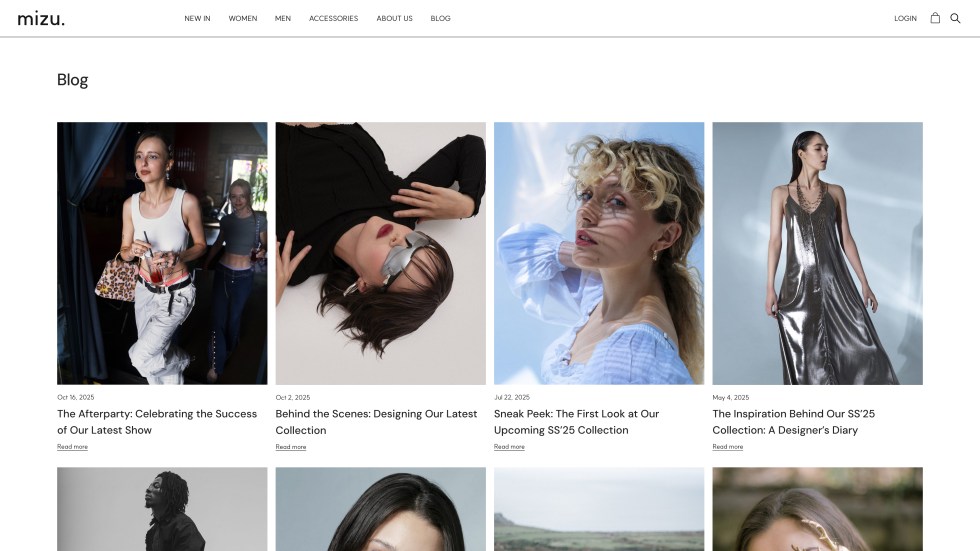Open the ABOUT US menu item
Image resolution: width=980 pixels, height=551 pixels.
pos(394,18)
